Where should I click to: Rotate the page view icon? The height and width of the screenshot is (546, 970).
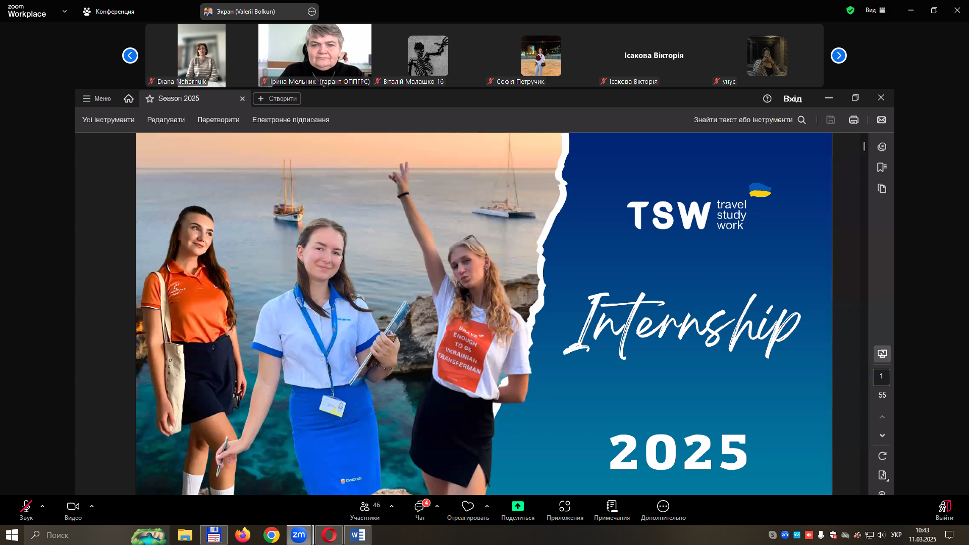pyautogui.click(x=882, y=456)
